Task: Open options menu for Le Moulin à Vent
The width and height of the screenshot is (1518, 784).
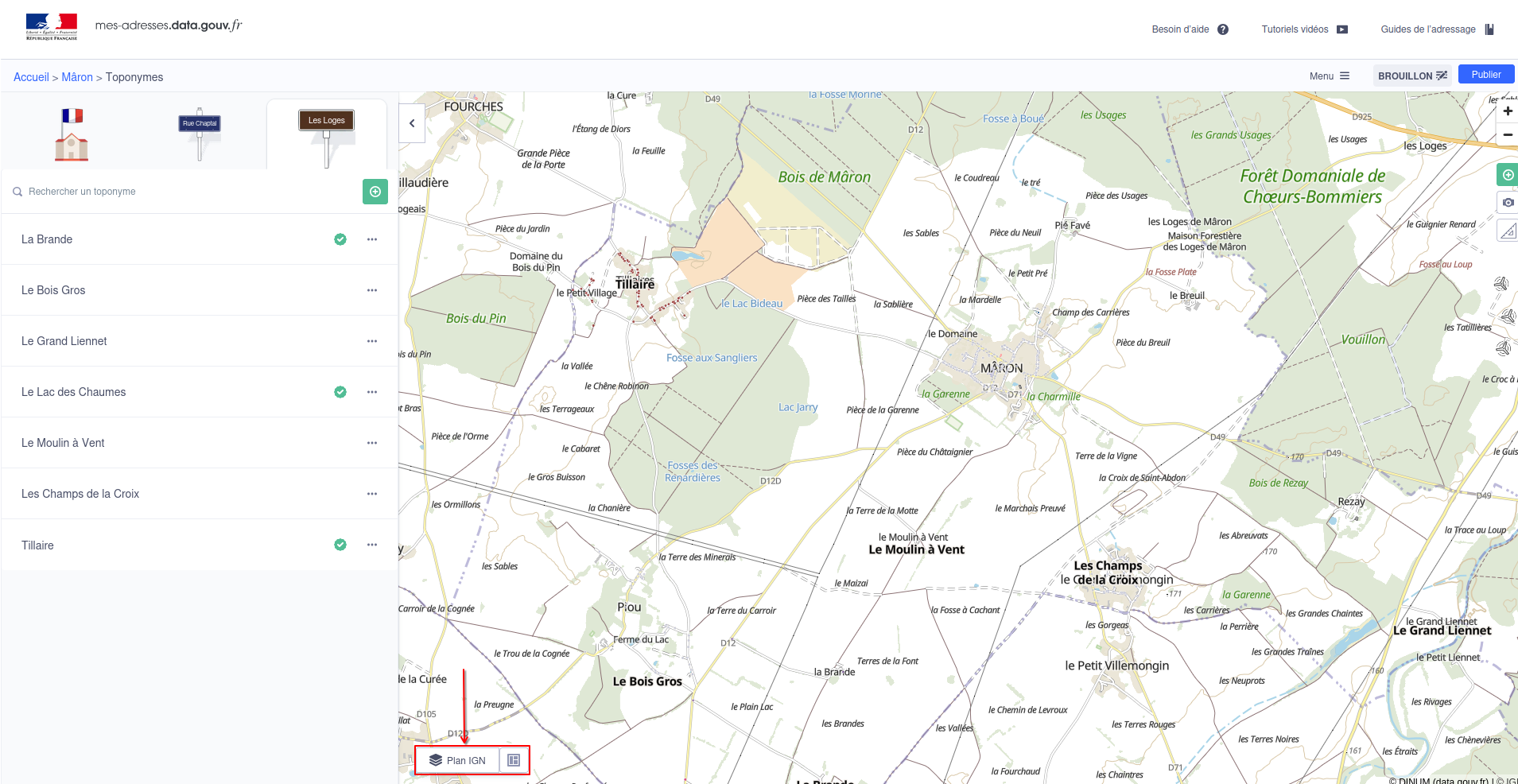Action: (372, 443)
